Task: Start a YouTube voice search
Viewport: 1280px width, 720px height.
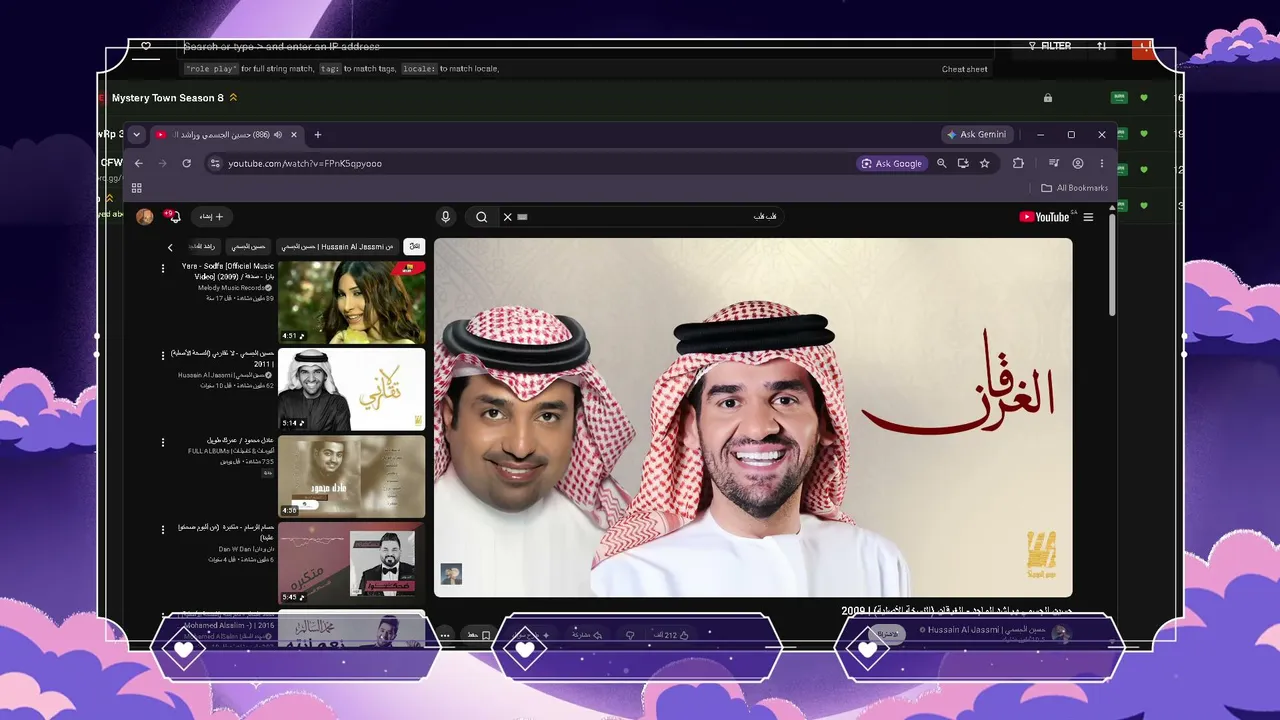Action: tap(446, 217)
